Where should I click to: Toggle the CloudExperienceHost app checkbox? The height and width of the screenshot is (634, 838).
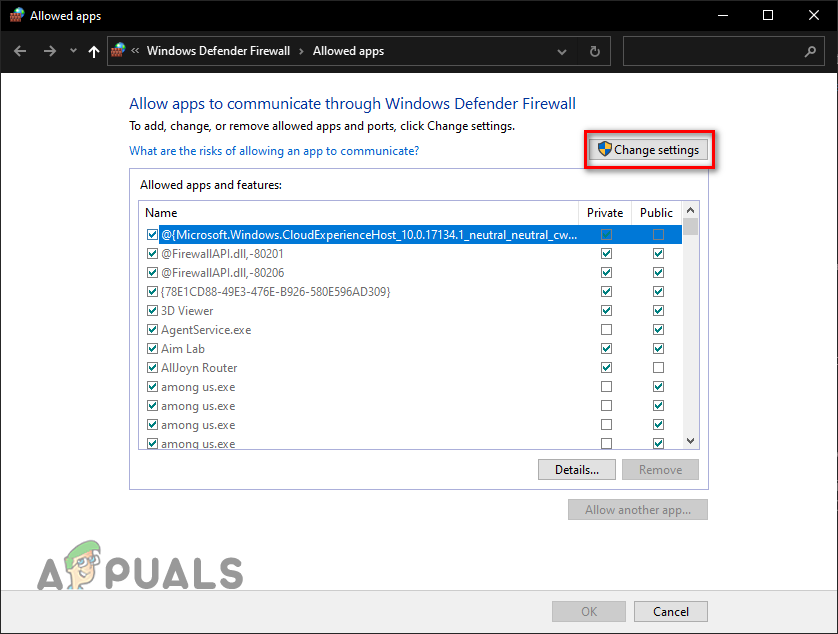click(152, 235)
